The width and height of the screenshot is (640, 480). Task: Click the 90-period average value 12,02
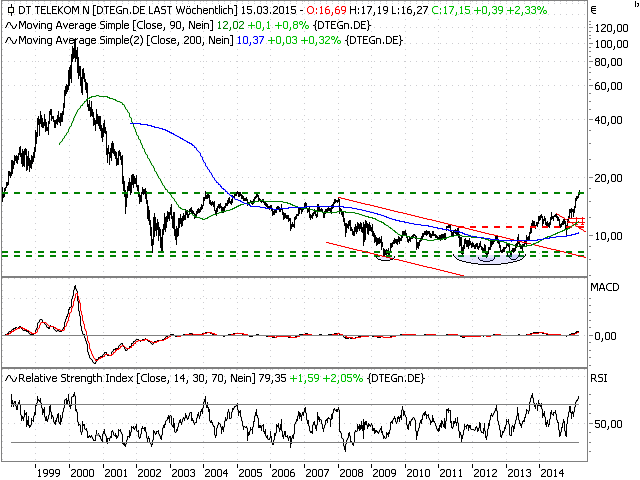(230, 25)
